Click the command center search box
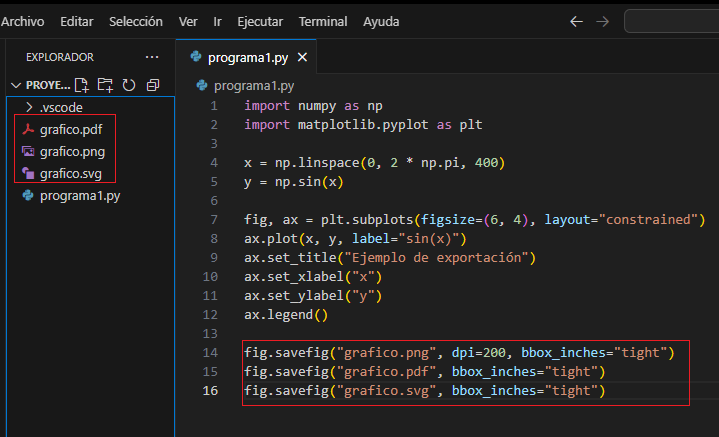Viewport: 719px width, 437px height. (x=670, y=21)
